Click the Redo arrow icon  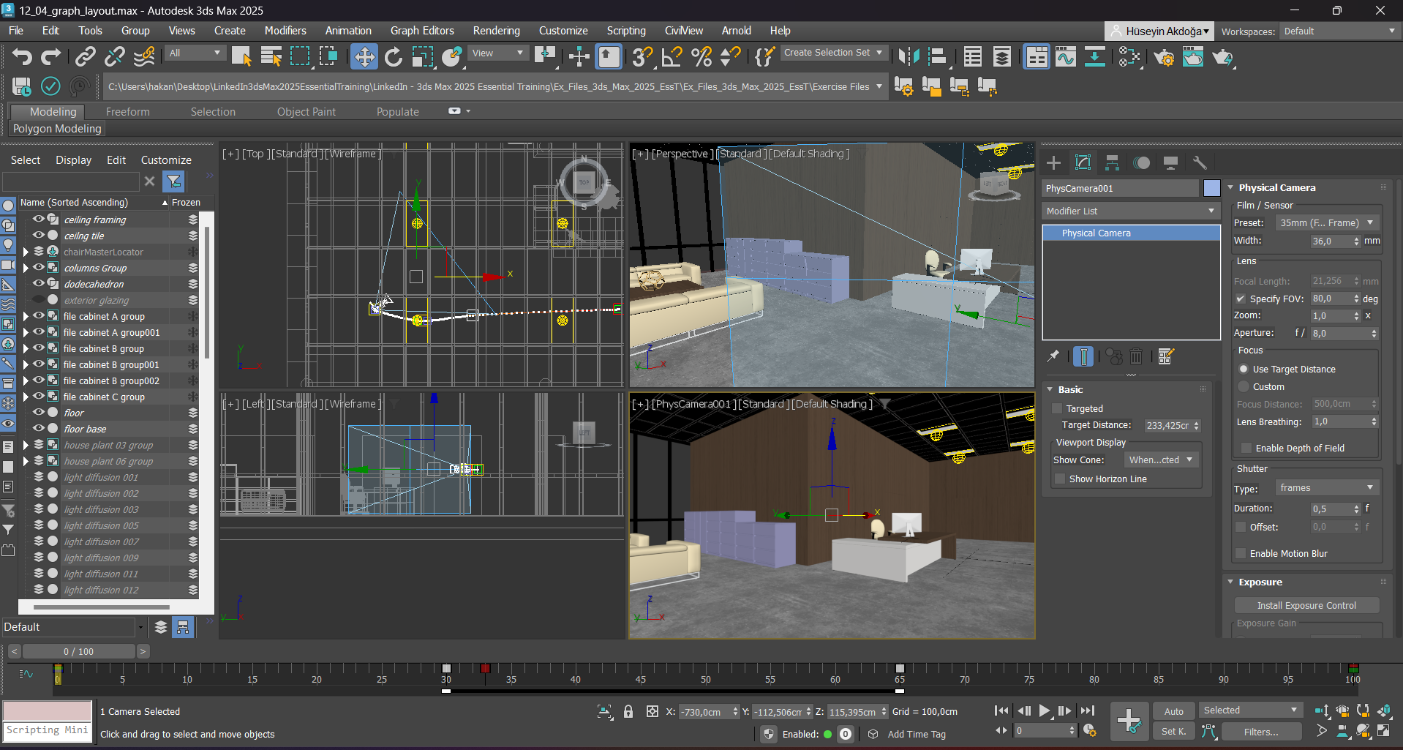(x=49, y=56)
